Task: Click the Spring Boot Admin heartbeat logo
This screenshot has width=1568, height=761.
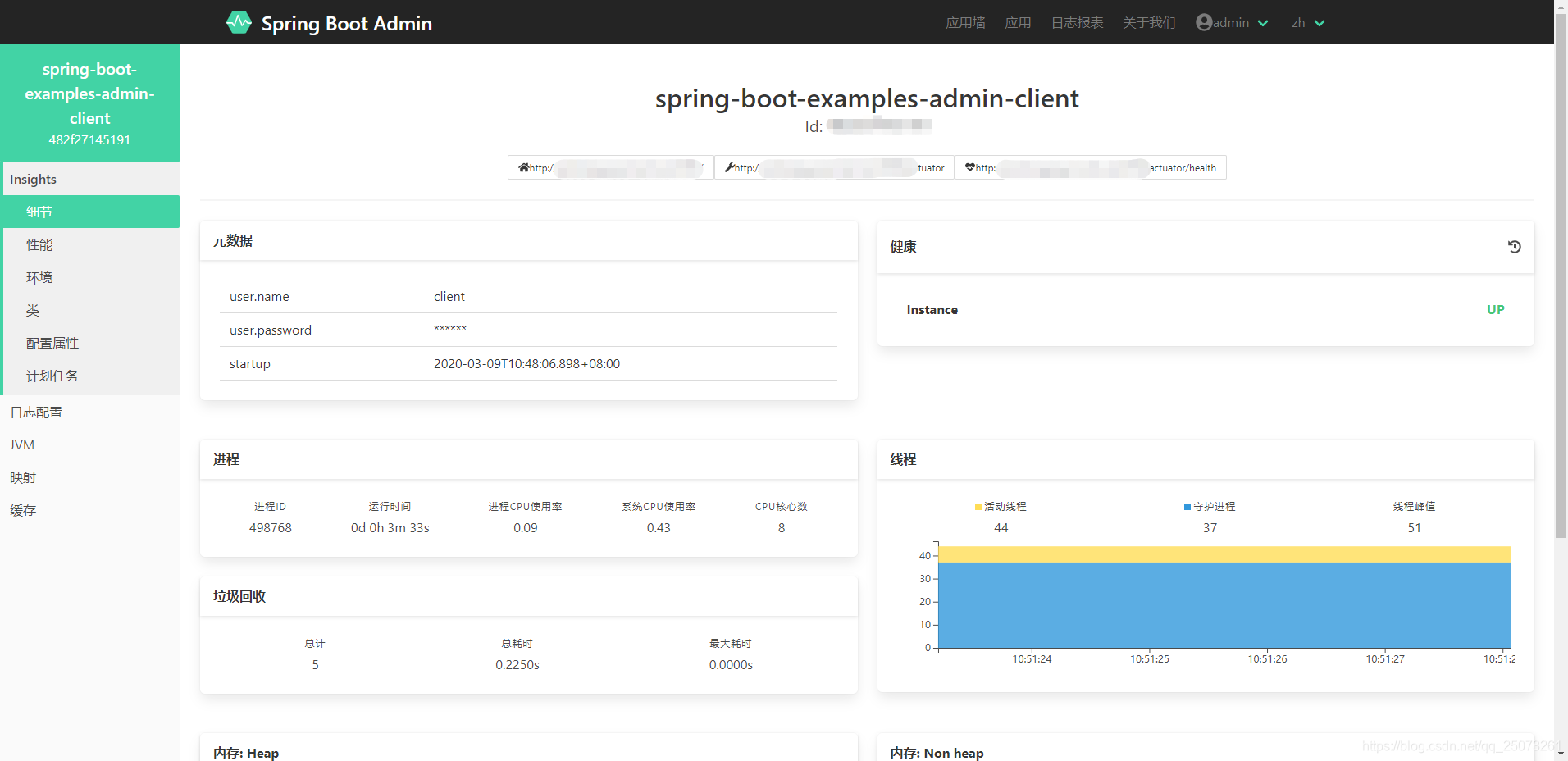Action: [239, 22]
